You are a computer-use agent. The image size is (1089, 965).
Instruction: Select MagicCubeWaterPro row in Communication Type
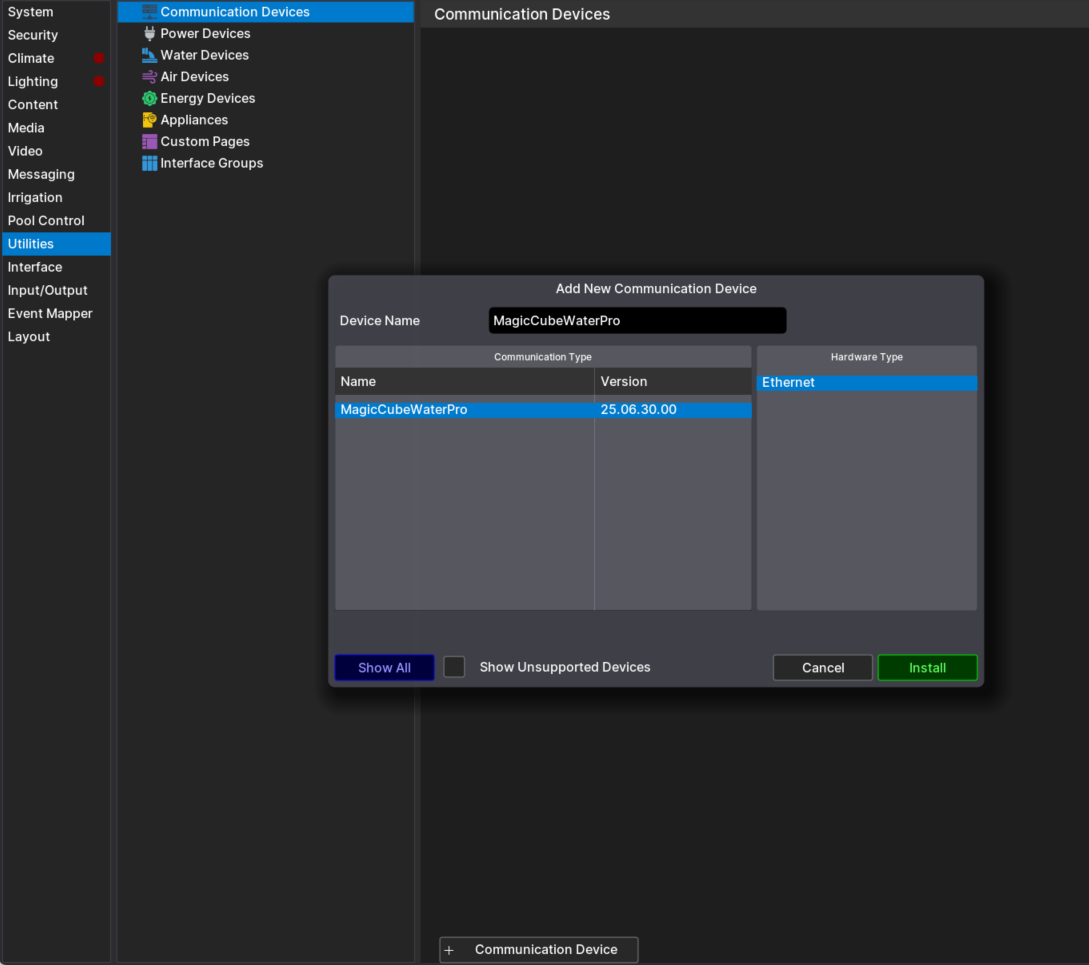click(x=543, y=410)
